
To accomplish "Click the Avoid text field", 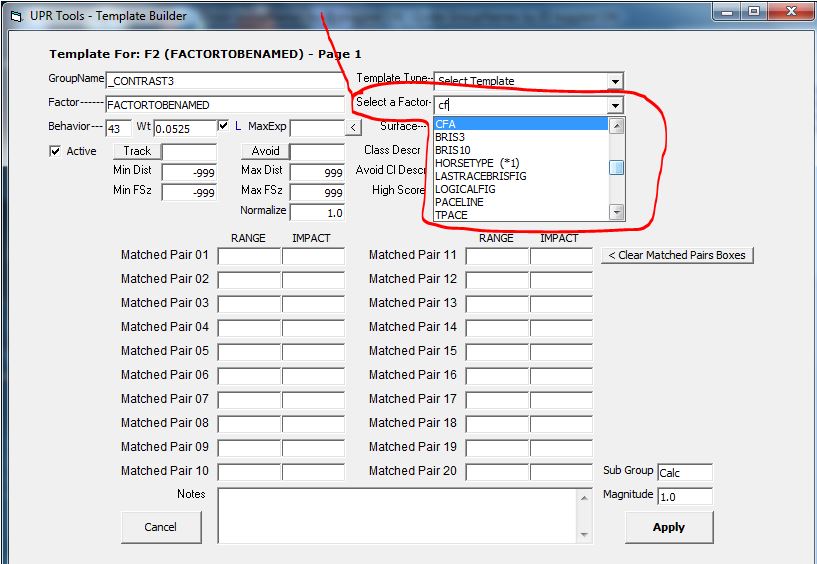I will pyautogui.click(x=317, y=152).
